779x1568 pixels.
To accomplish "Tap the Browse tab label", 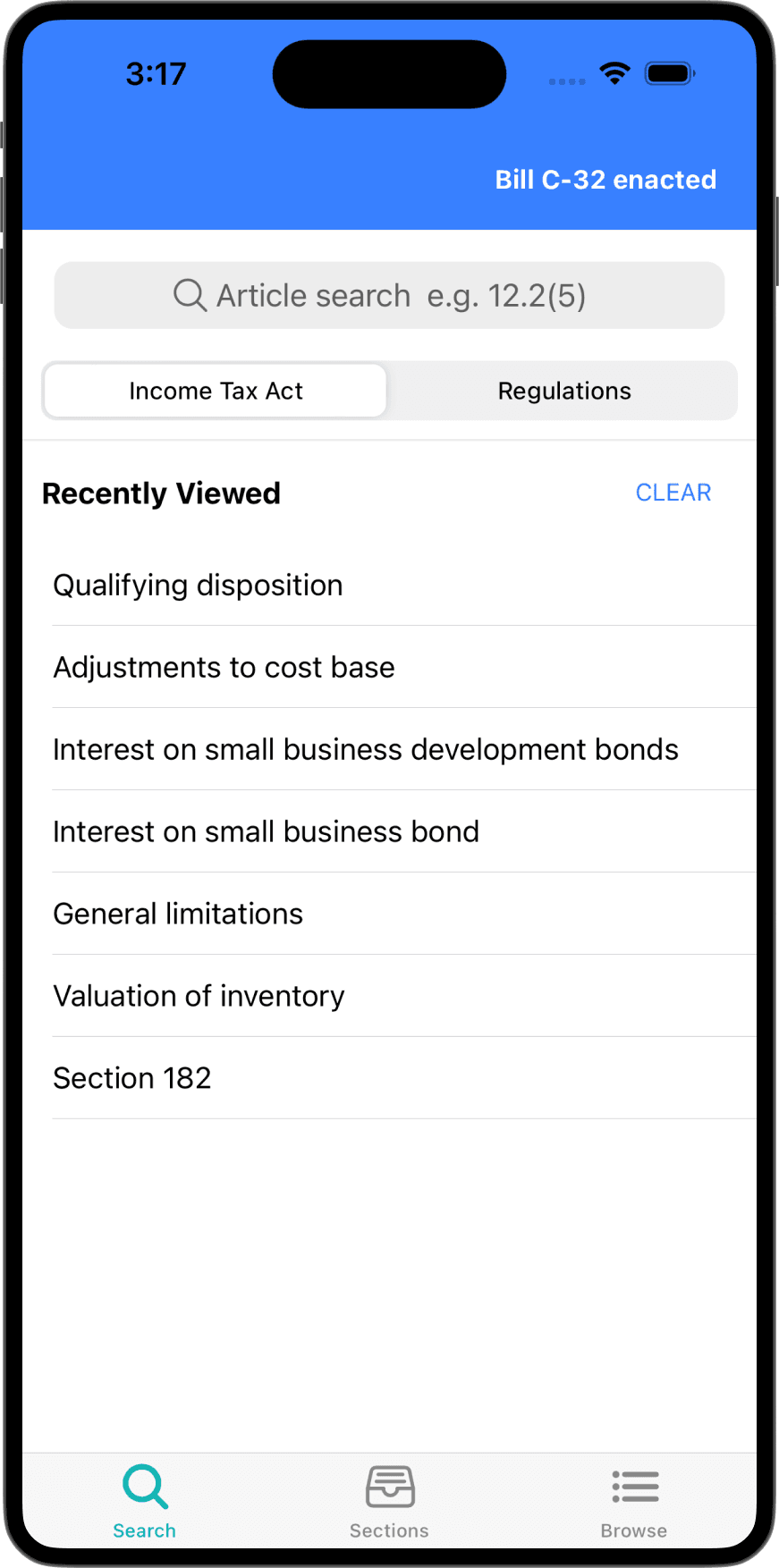I will (634, 1530).
